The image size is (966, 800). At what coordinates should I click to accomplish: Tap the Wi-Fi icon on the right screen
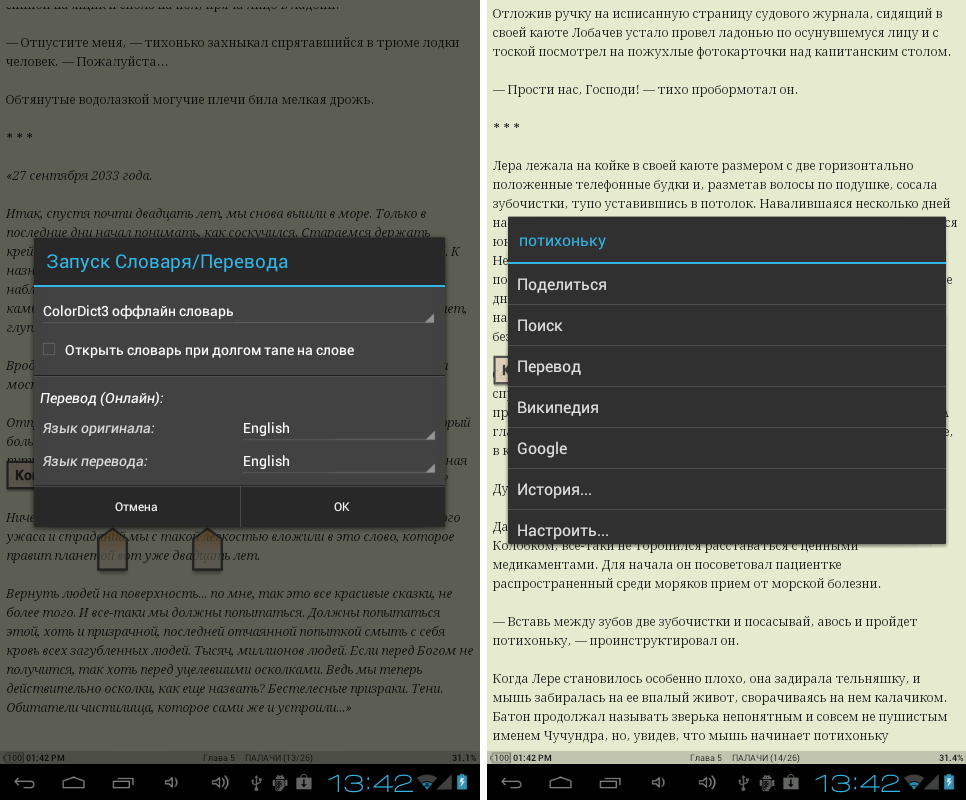point(913,783)
